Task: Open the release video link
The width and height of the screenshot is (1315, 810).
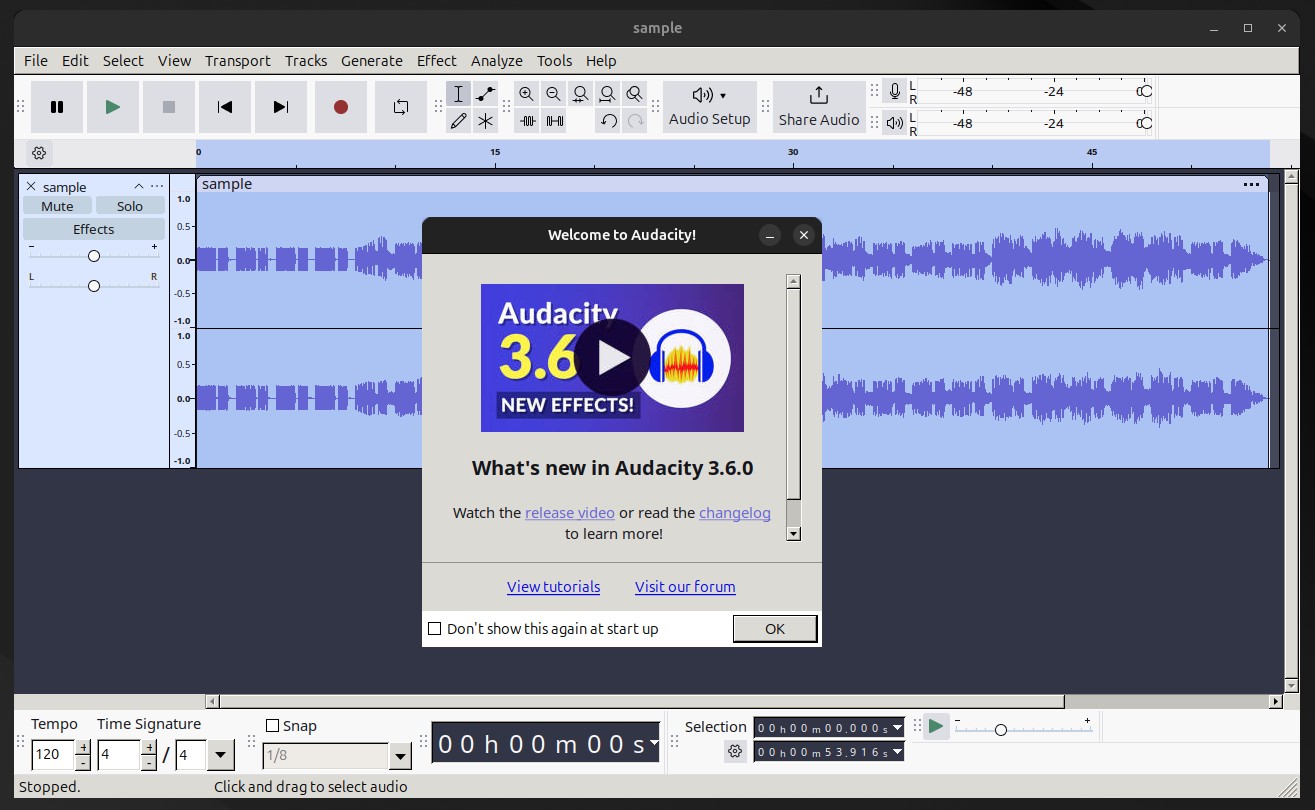Action: pyautogui.click(x=570, y=513)
